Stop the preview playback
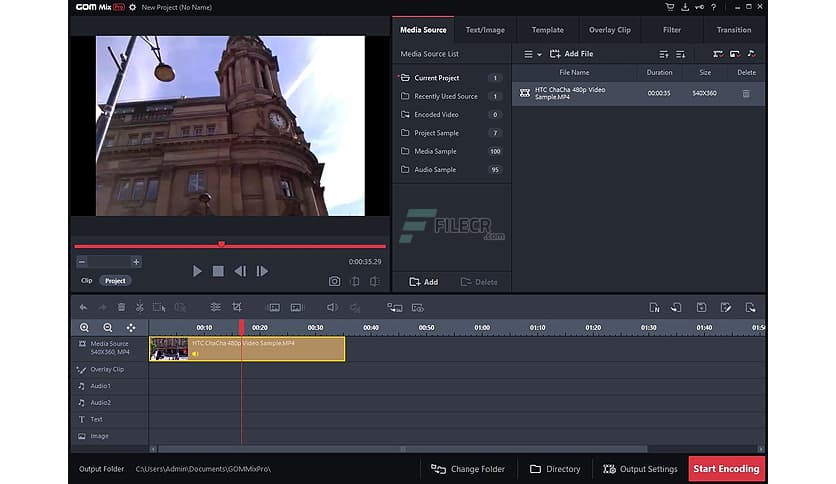Screen dimensions: 836x484 click(x=218, y=271)
